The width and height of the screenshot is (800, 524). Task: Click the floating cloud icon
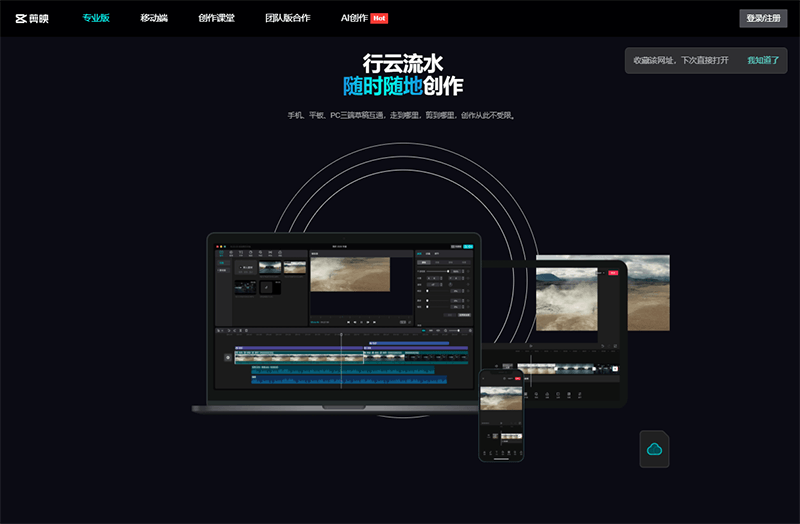(x=655, y=449)
